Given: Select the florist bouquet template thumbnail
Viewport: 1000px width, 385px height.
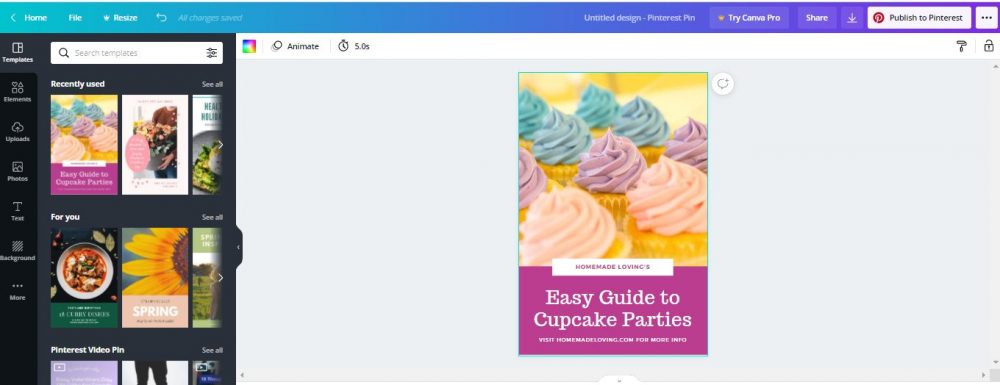Looking at the screenshot, I should coord(155,145).
